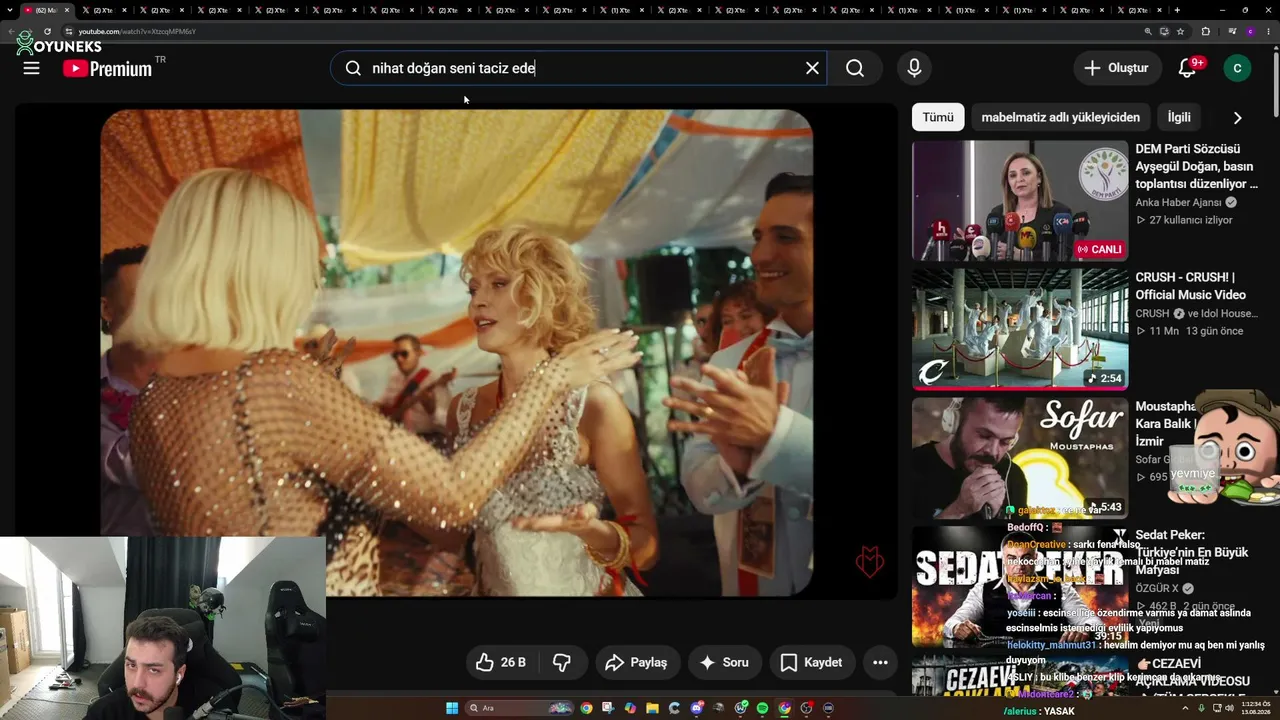Share the video using Paylaş
Image resolution: width=1280 pixels, height=720 pixels.
[636, 662]
